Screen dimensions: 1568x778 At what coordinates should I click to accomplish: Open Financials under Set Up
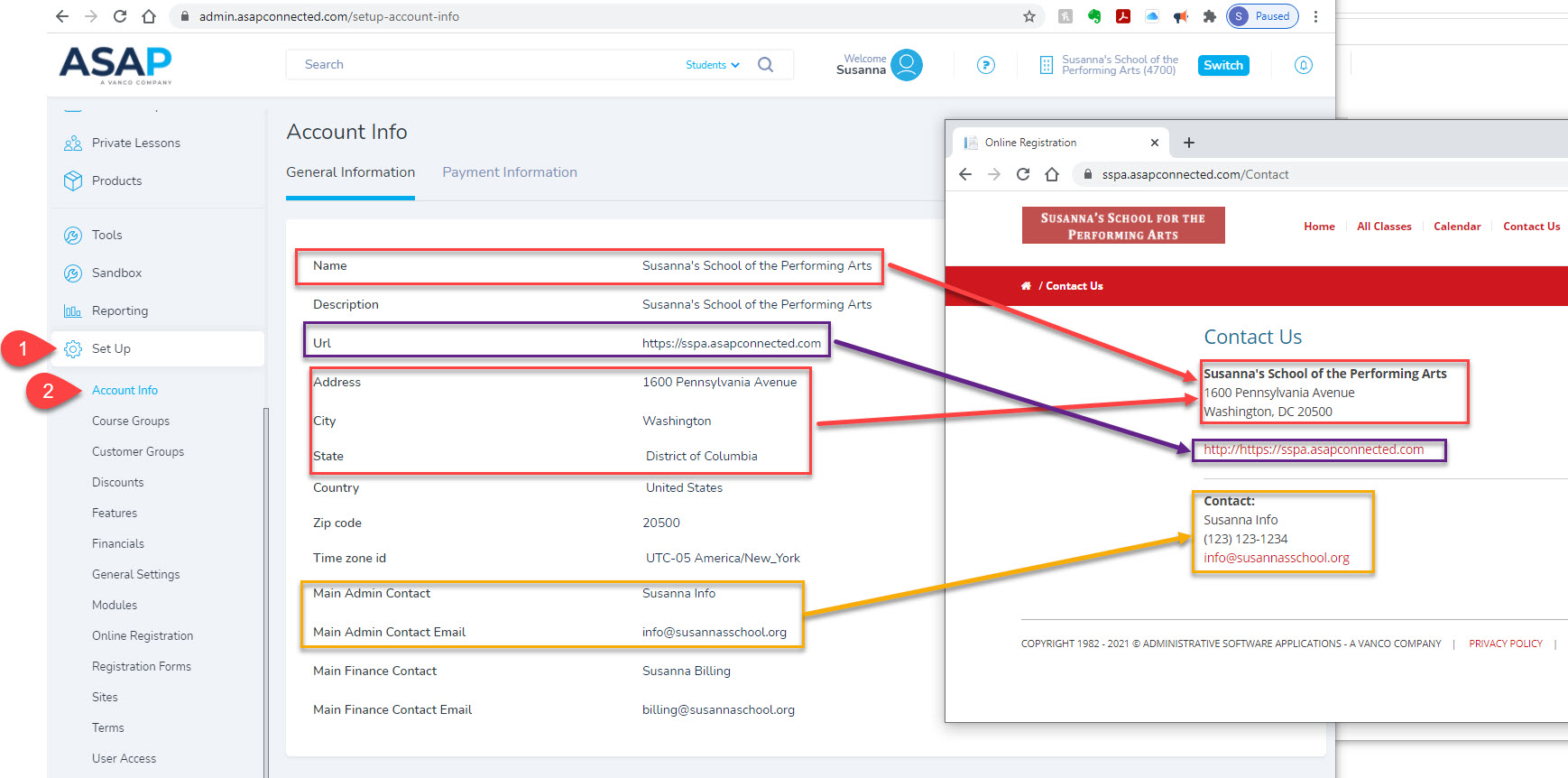click(118, 543)
